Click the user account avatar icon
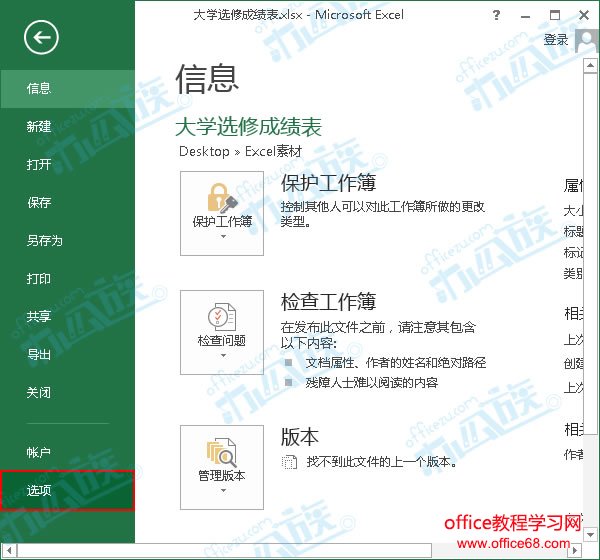 click(587, 40)
